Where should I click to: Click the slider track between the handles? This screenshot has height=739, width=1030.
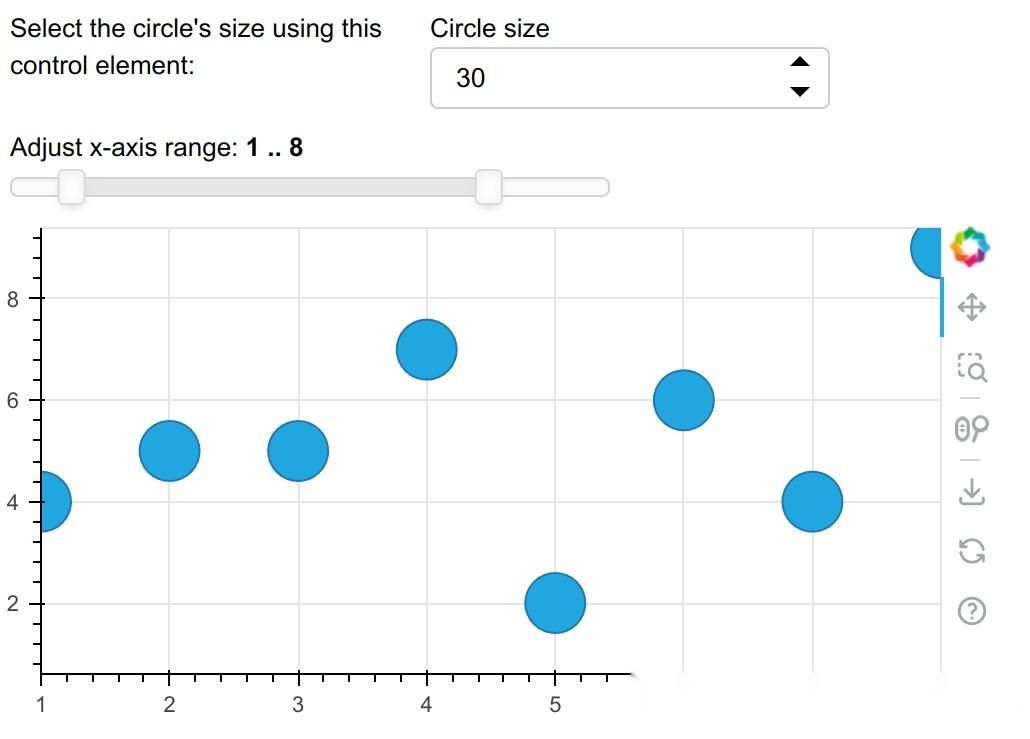pos(280,187)
